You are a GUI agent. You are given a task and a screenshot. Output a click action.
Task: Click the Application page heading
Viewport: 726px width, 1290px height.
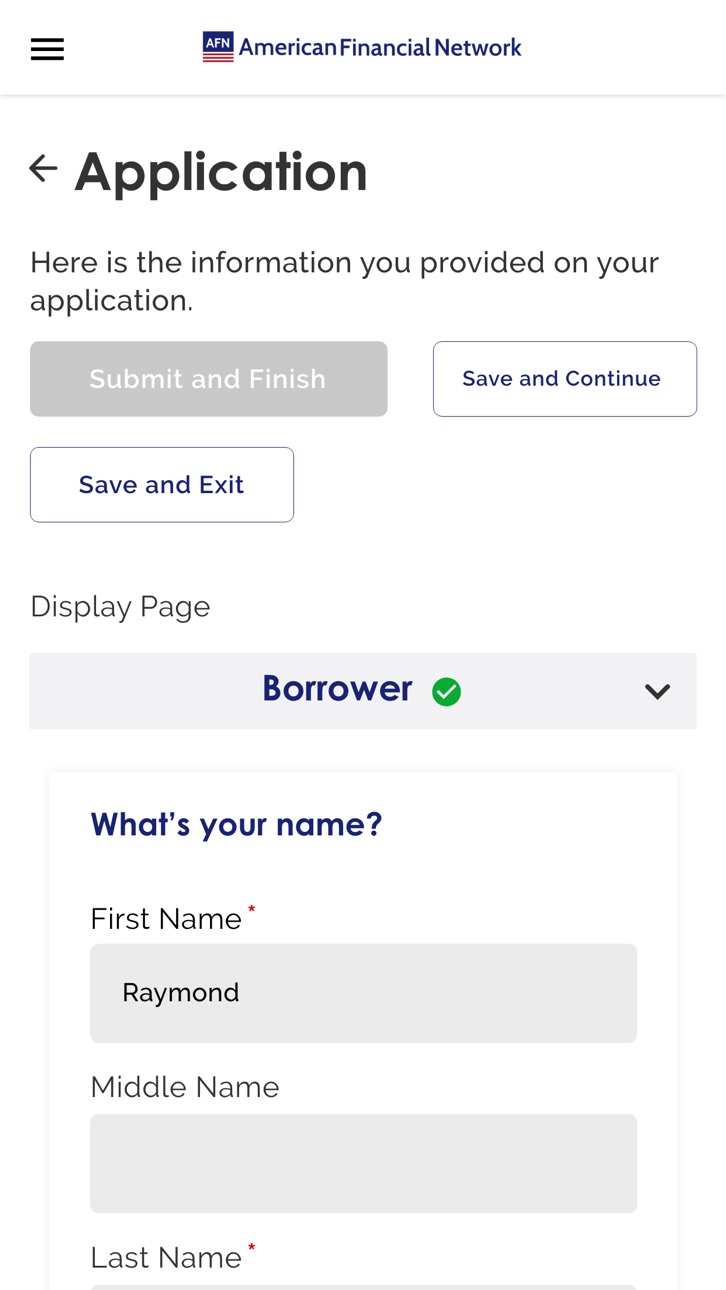coord(221,171)
